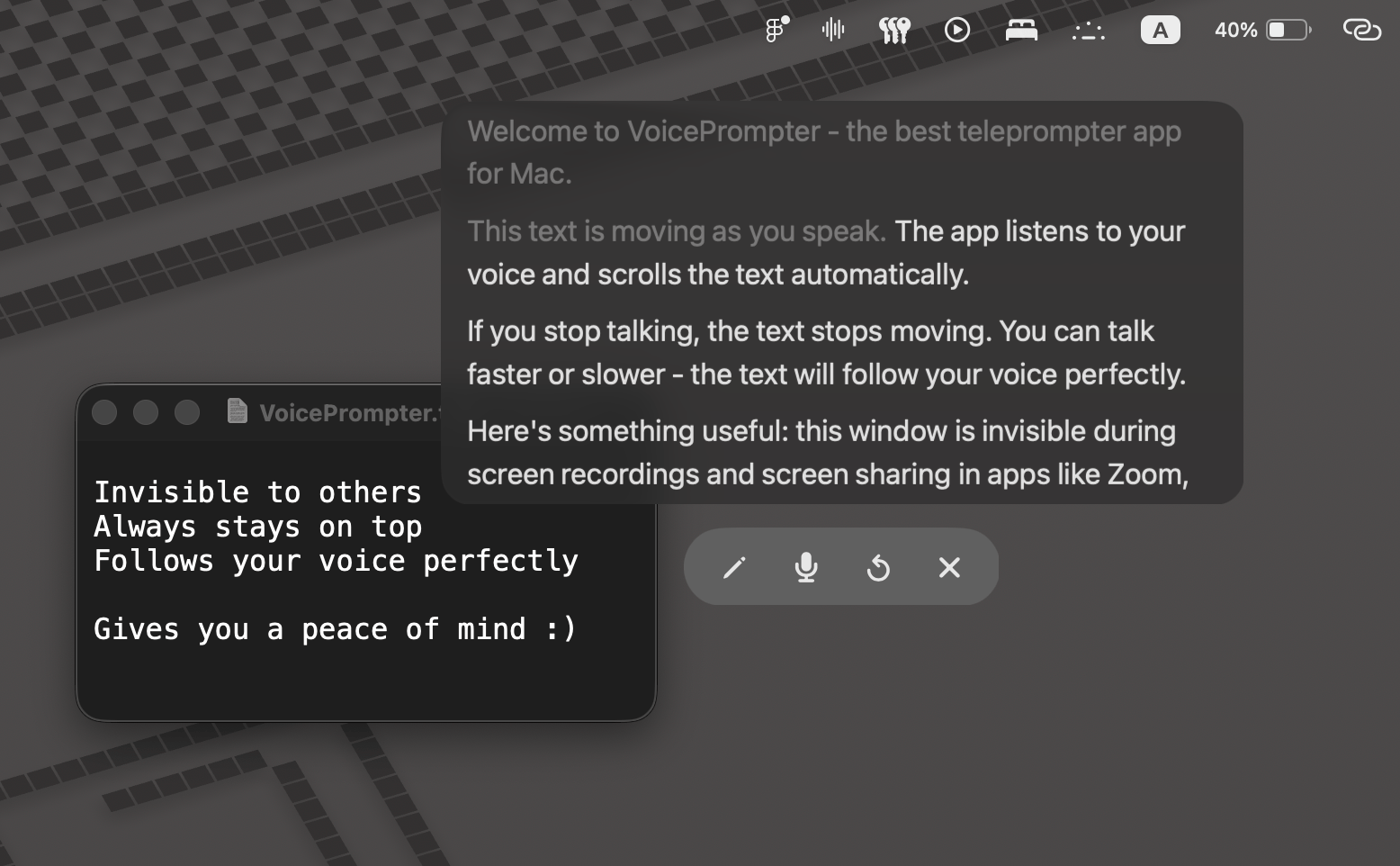Viewport: 1400px width, 866px height.
Task: Click the green zoom traffic light button
Action: pyautogui.click(x=187, y=411)
